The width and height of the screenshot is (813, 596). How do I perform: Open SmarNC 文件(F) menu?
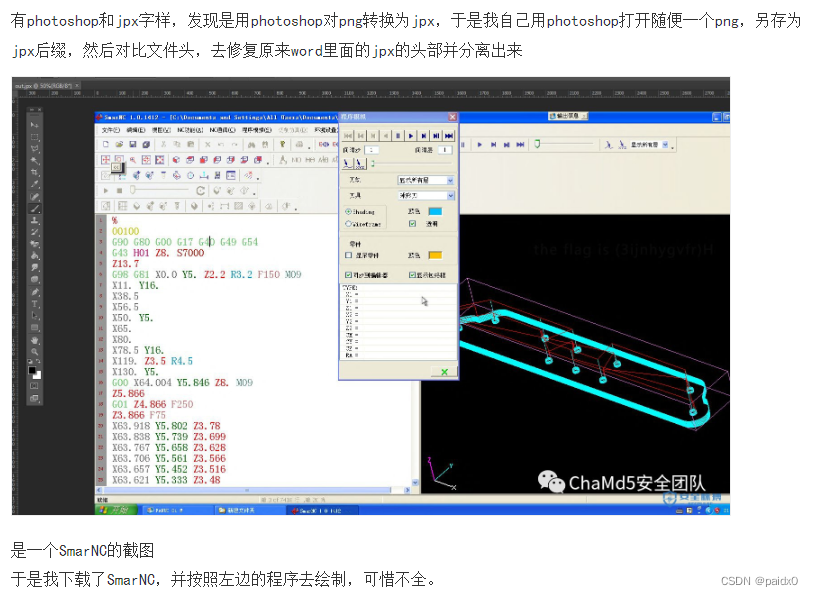[111, 130]
